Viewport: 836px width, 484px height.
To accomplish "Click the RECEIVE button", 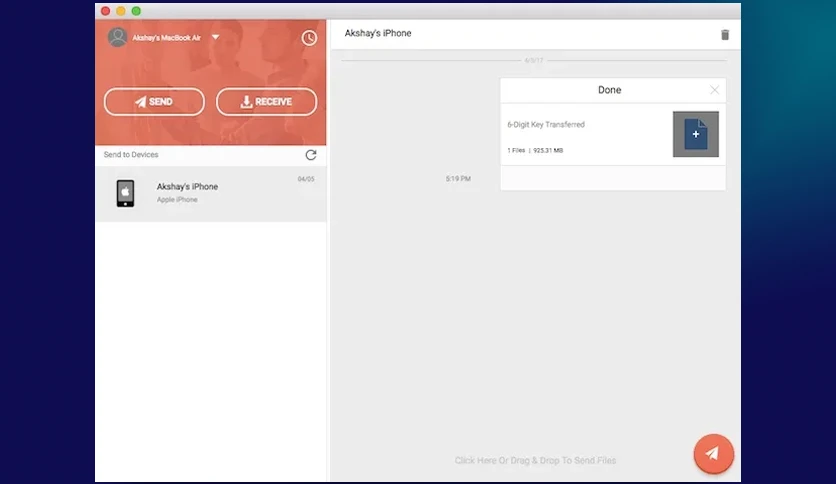I will (x=267, y=102).
